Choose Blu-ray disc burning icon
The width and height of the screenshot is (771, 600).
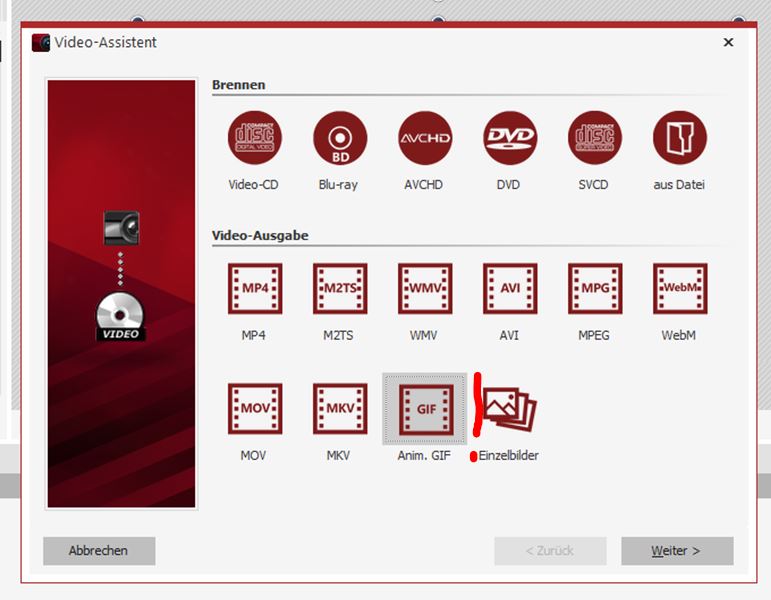pos(339,139)
